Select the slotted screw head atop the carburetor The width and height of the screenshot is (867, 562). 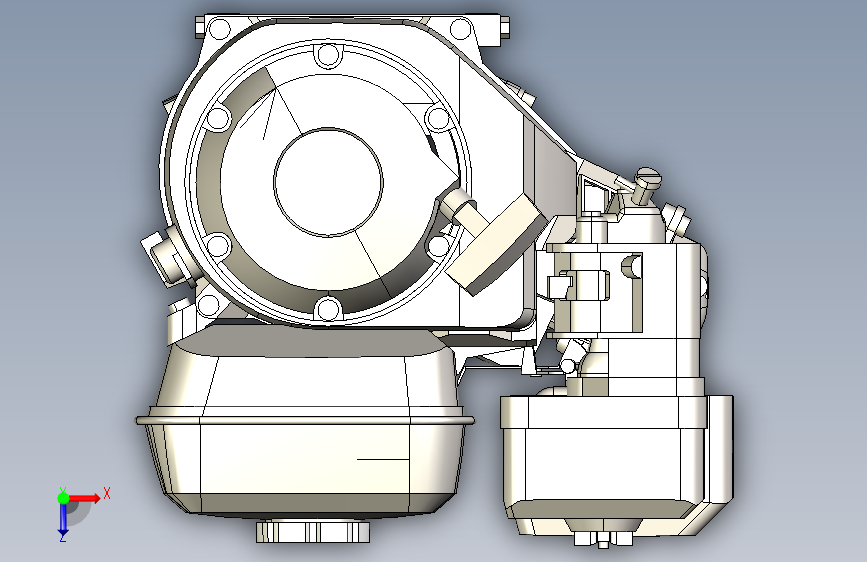pos(648,180)
